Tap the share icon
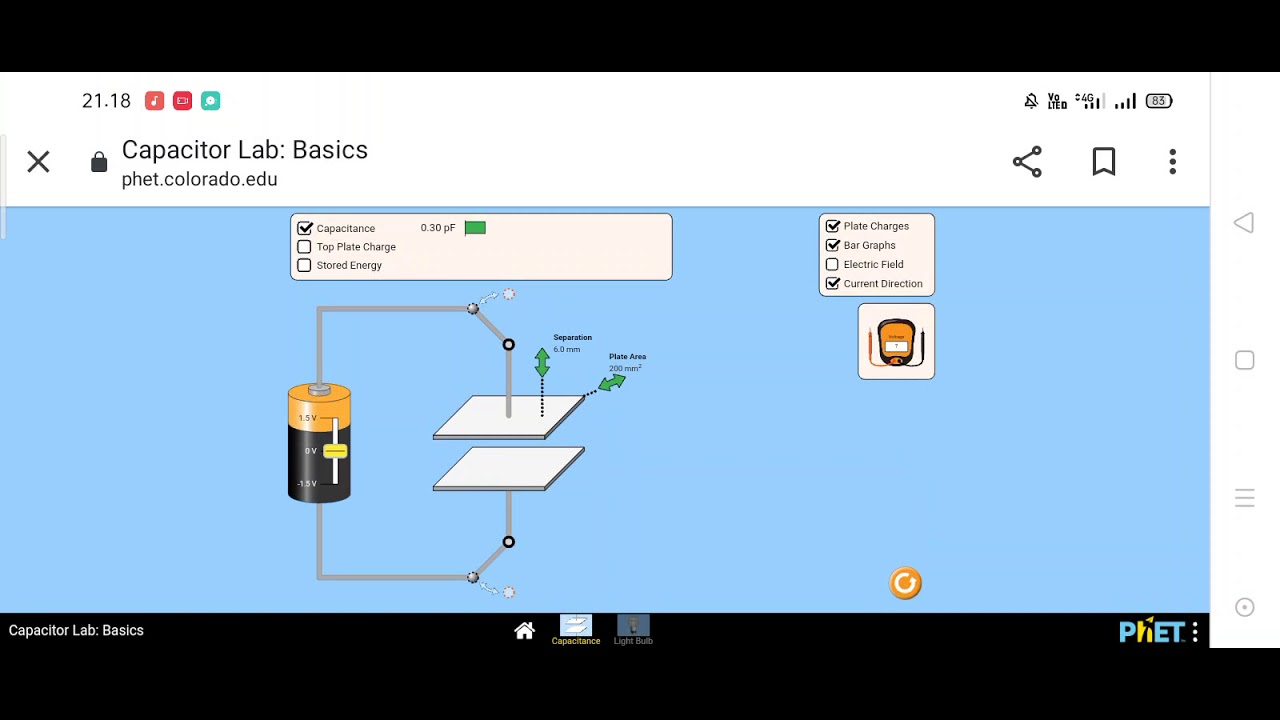The width and height of the screenshot is (1280, 720). coord(1027,162)
